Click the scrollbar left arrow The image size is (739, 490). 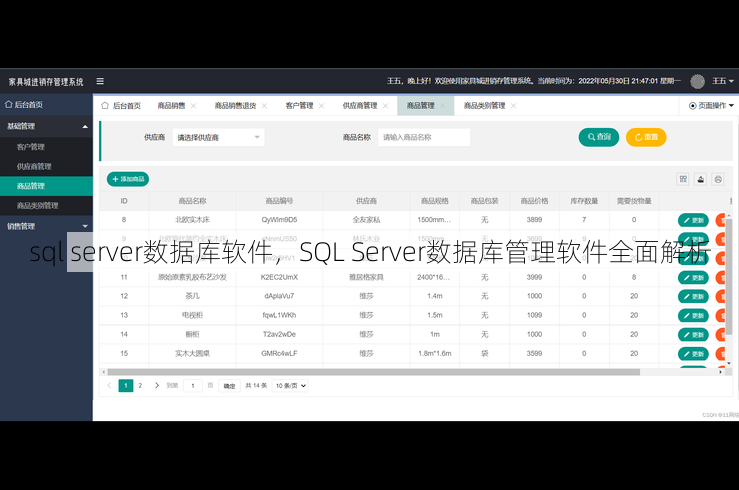[x=104, y=372]
